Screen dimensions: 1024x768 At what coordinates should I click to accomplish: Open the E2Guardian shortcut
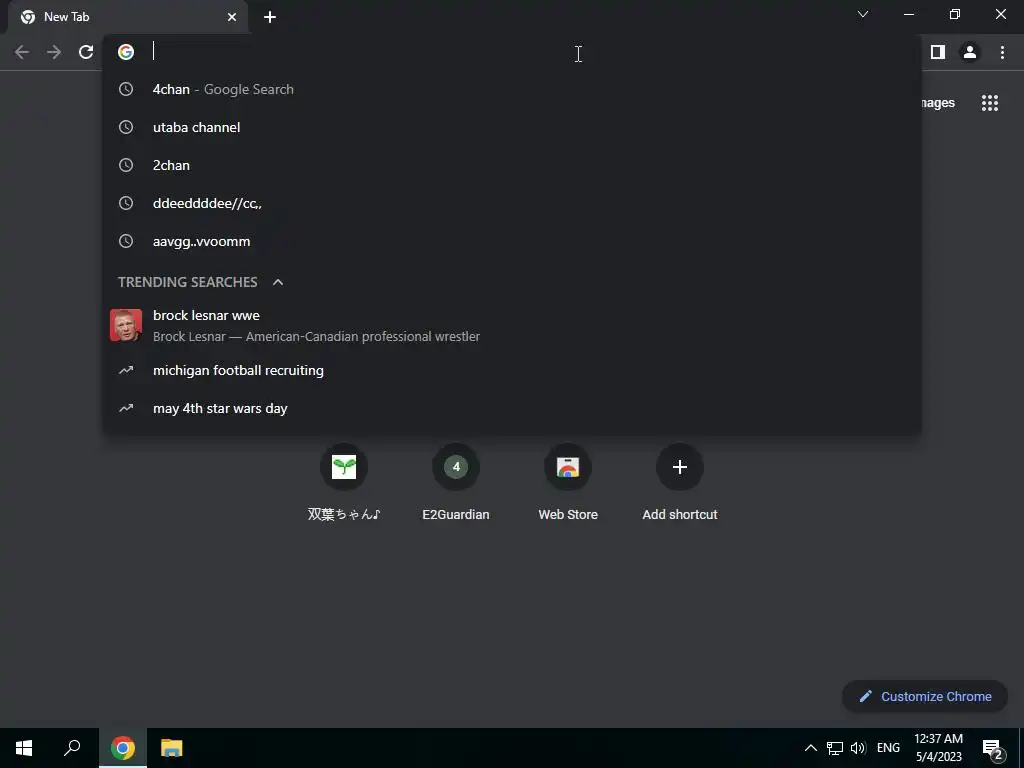point(456,482)
